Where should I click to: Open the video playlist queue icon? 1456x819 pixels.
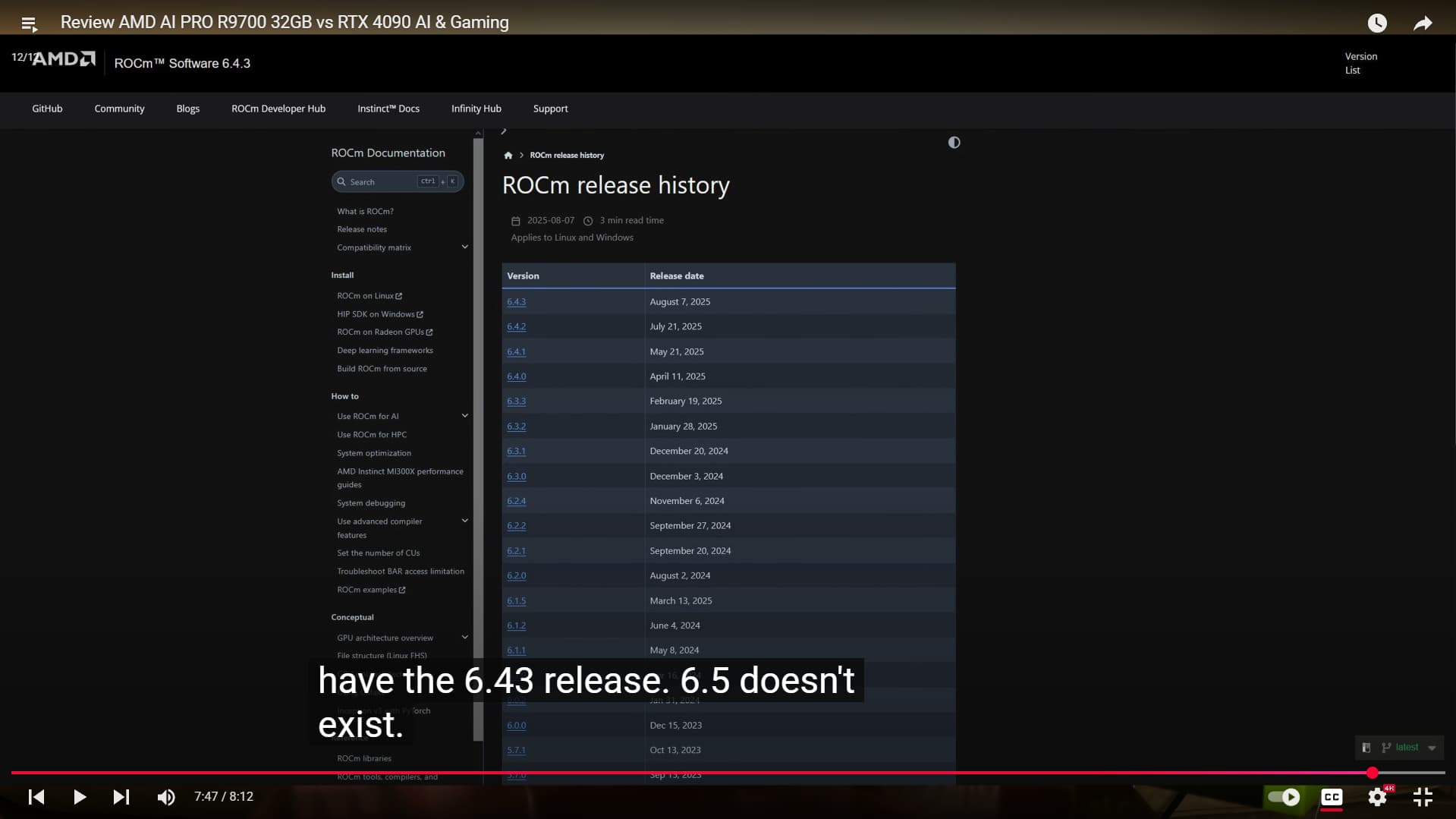pos(29,24)
